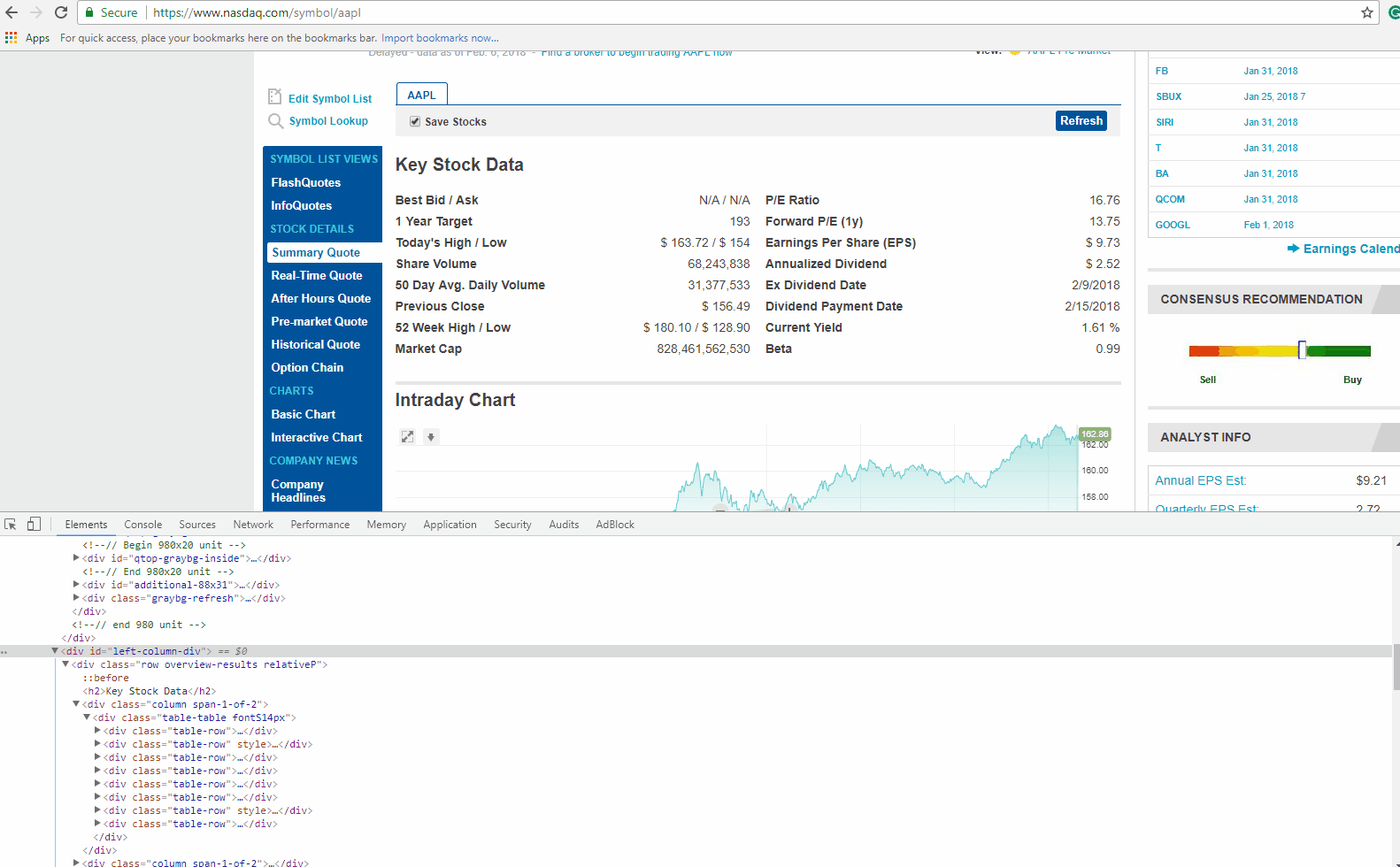Viewport: 1400px width, 867px height.
Task: Click the blue Refresh button
Action: (x=1081, y=121)
